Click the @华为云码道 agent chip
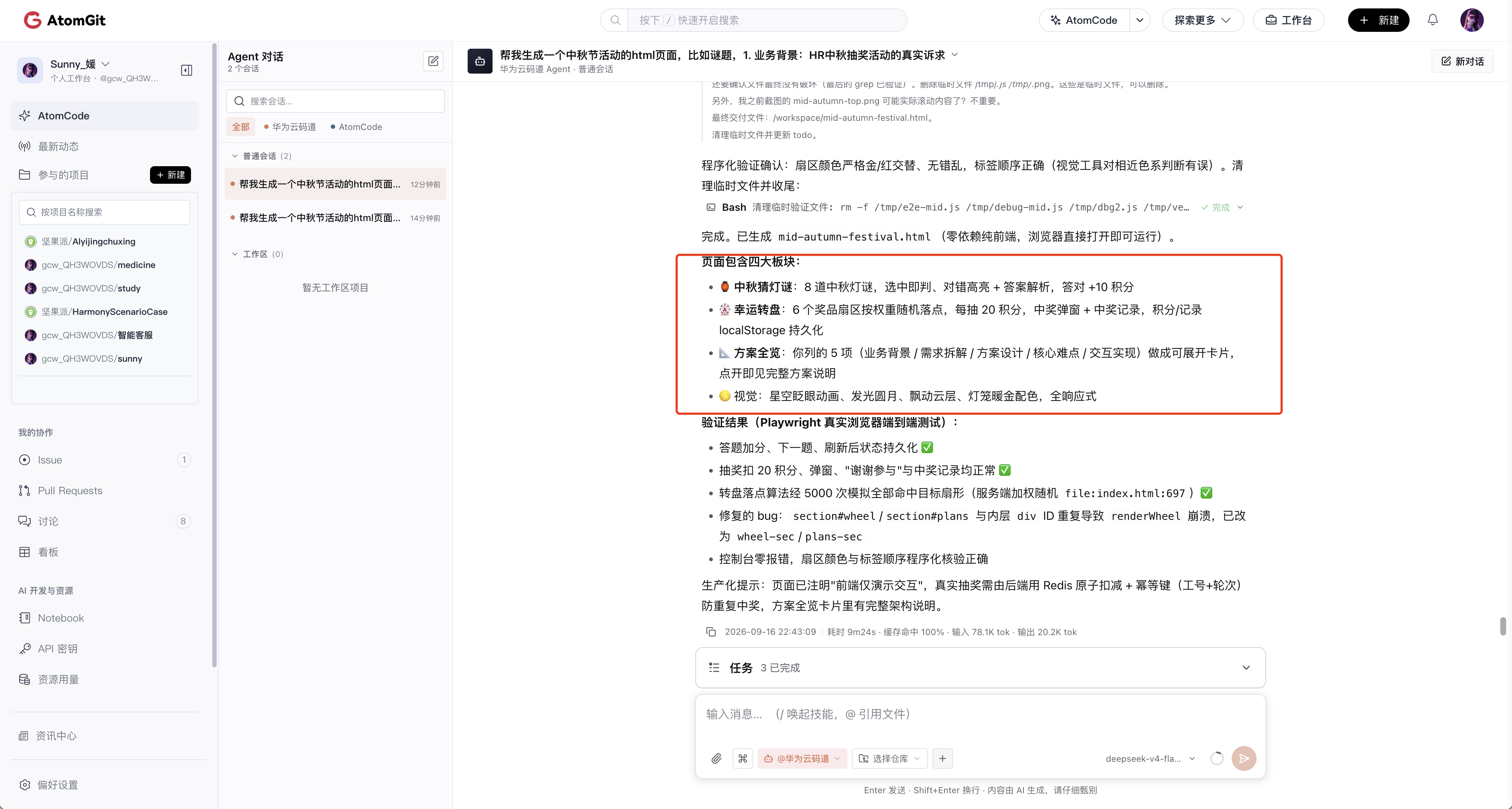The width and height of the screenshot is (1512, 809). 802,758
